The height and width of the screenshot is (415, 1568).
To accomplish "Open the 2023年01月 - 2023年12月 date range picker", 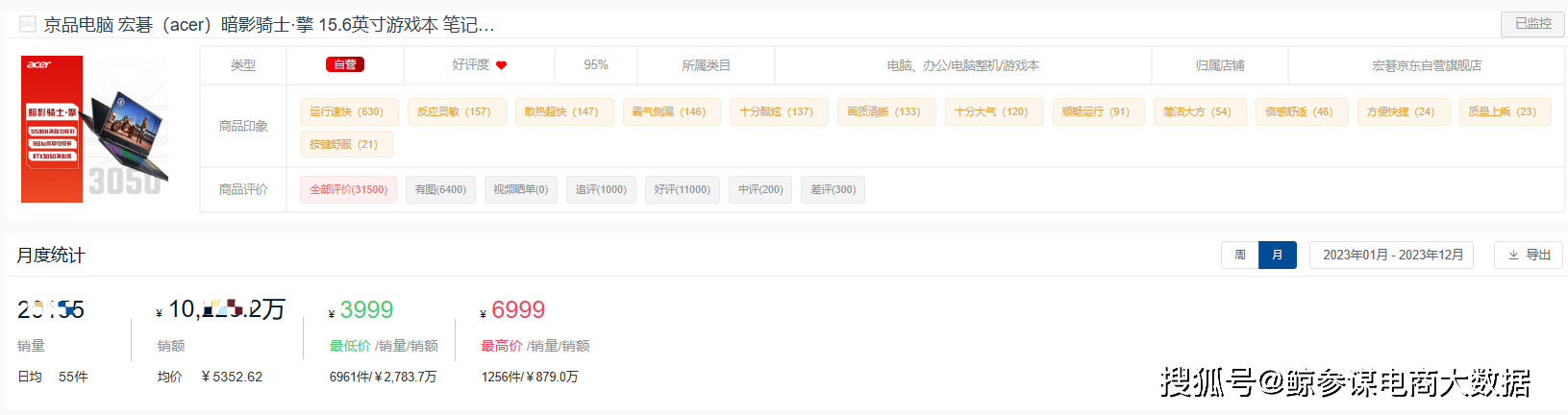I will [1391, 255].
